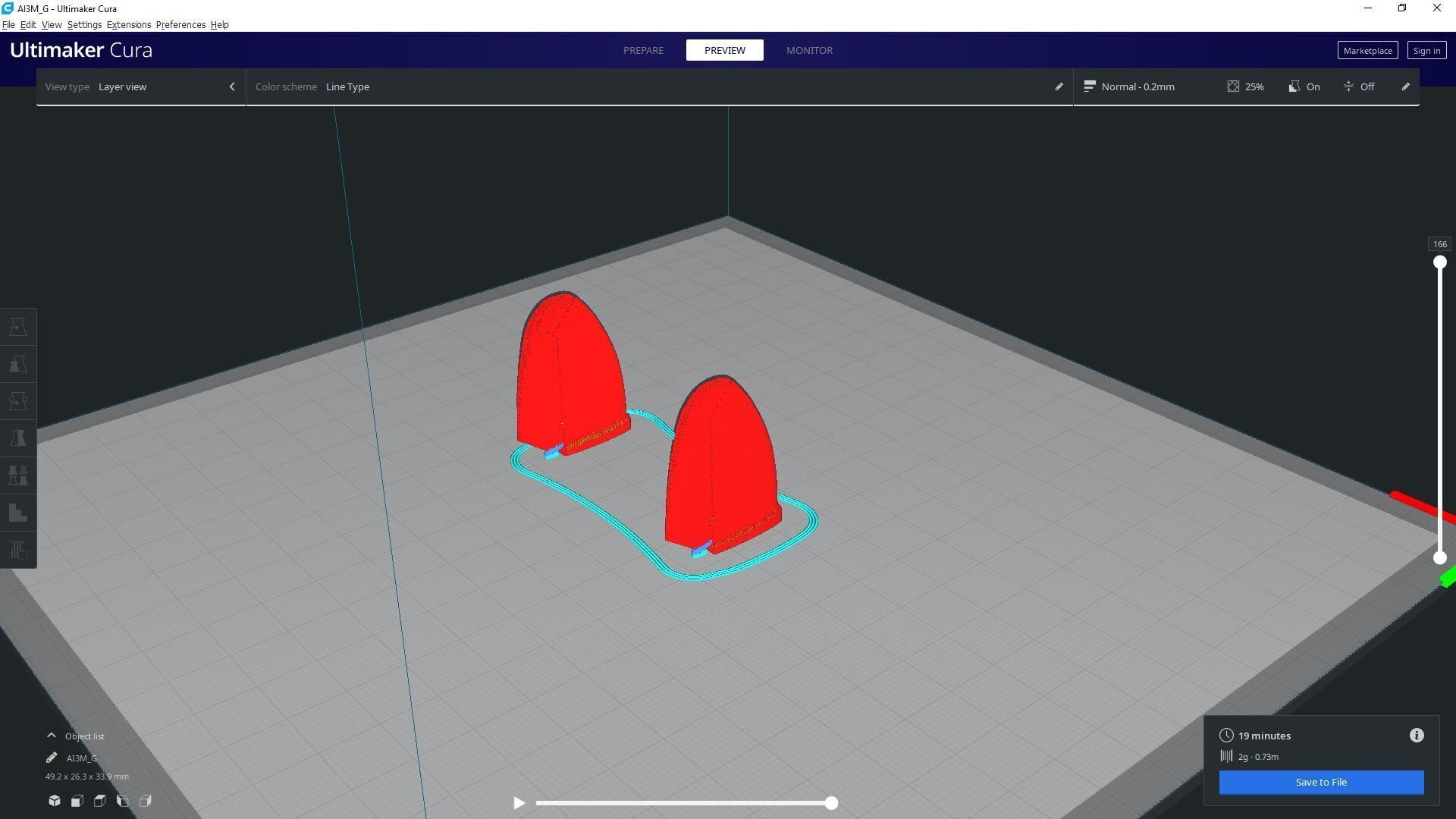Image resolution: width=1456 pixels, height=819 pixels.
Task: Collapse the Object list chevron
Action: 52,736
